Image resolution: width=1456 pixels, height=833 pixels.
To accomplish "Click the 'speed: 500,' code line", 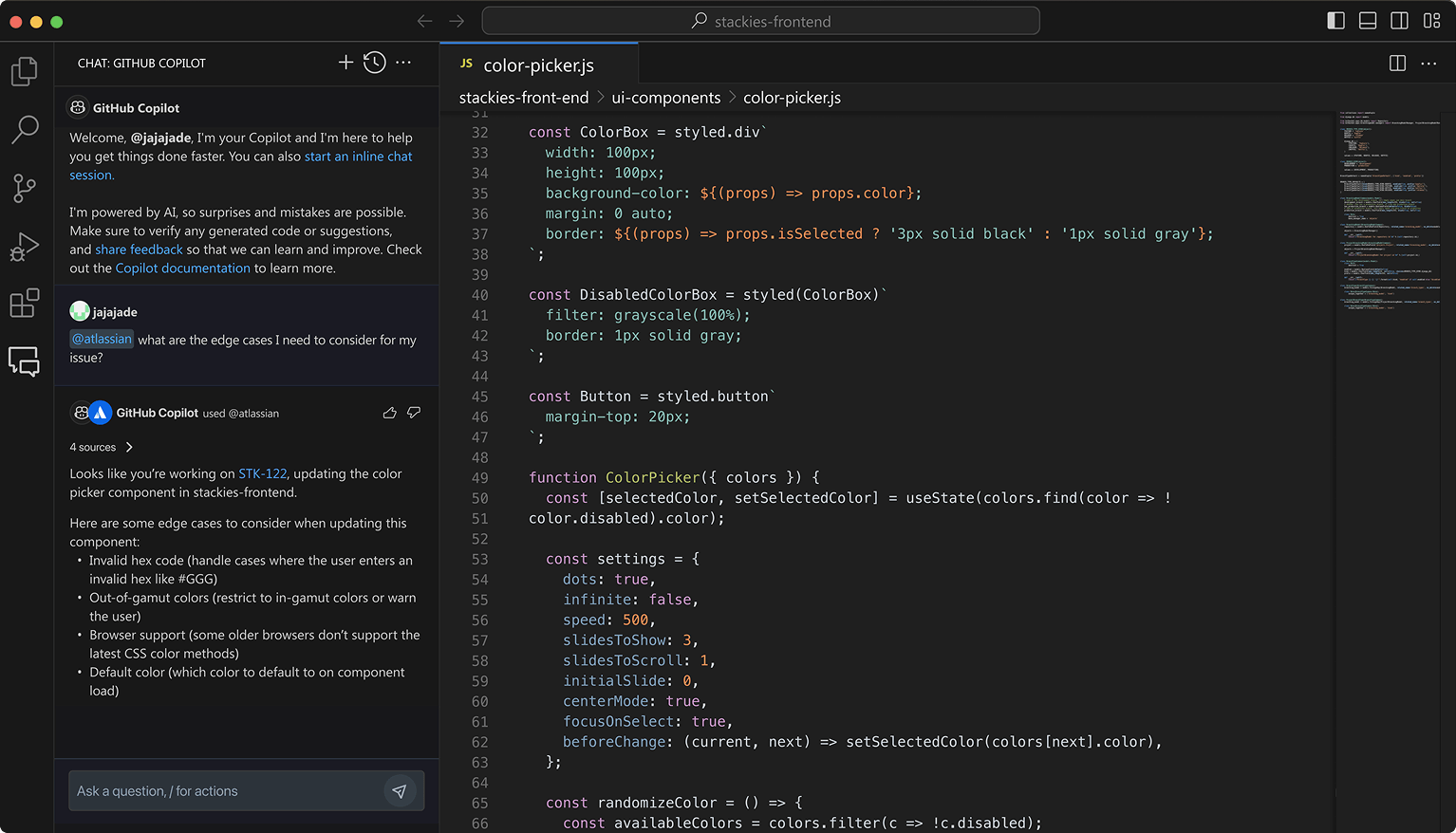I will point(609,620).
